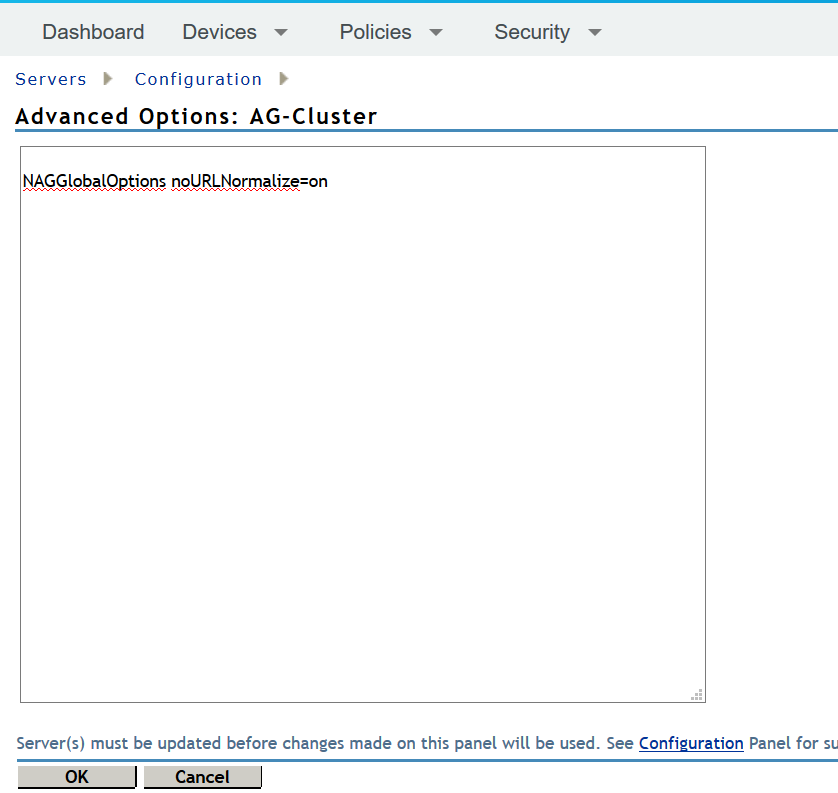
Task: Click the Devices menu label
Action: click(x=219, y=32)
